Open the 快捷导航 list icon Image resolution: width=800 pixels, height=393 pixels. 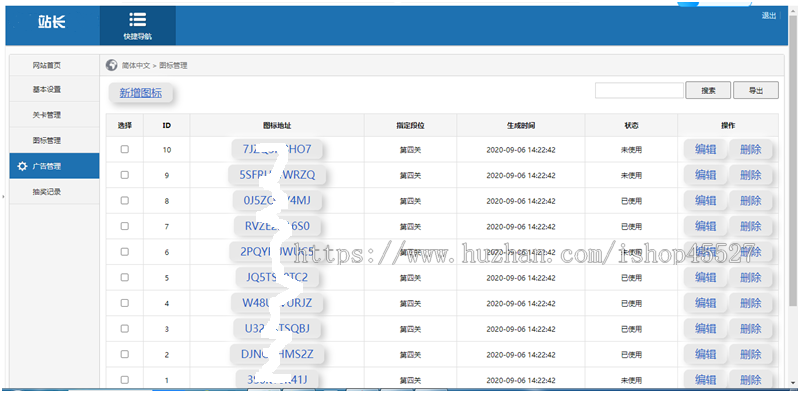(138, 20)
